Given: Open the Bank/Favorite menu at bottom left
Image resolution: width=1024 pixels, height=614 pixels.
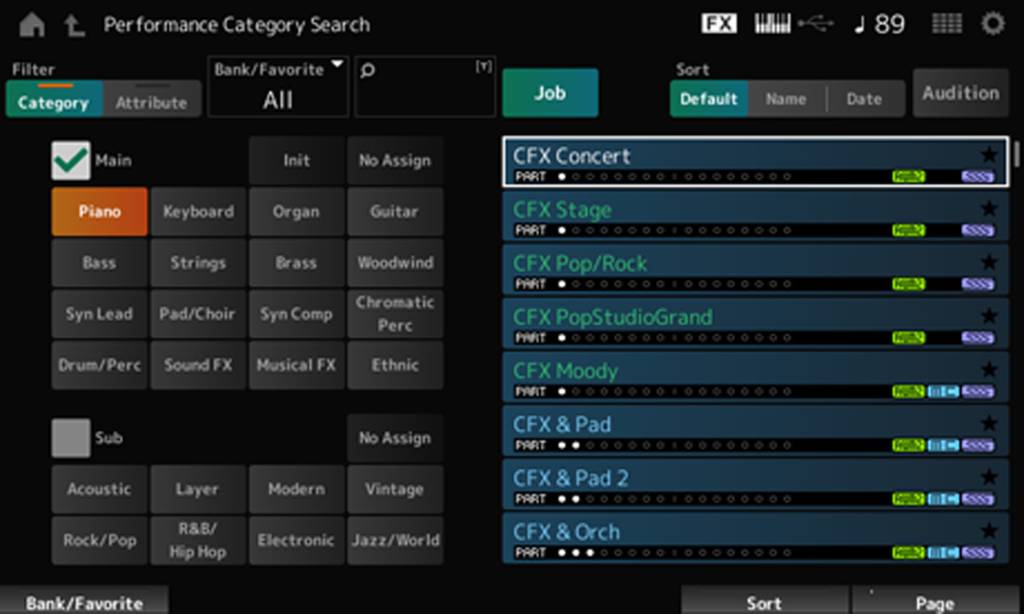Looking at the screenshot, I should pyautogui.click(x=83, y=602).
